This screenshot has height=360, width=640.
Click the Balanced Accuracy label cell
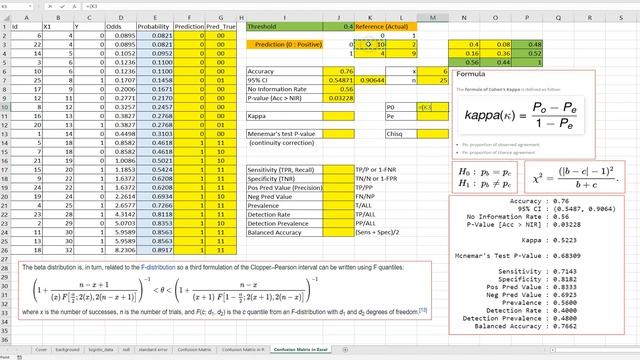284,232
